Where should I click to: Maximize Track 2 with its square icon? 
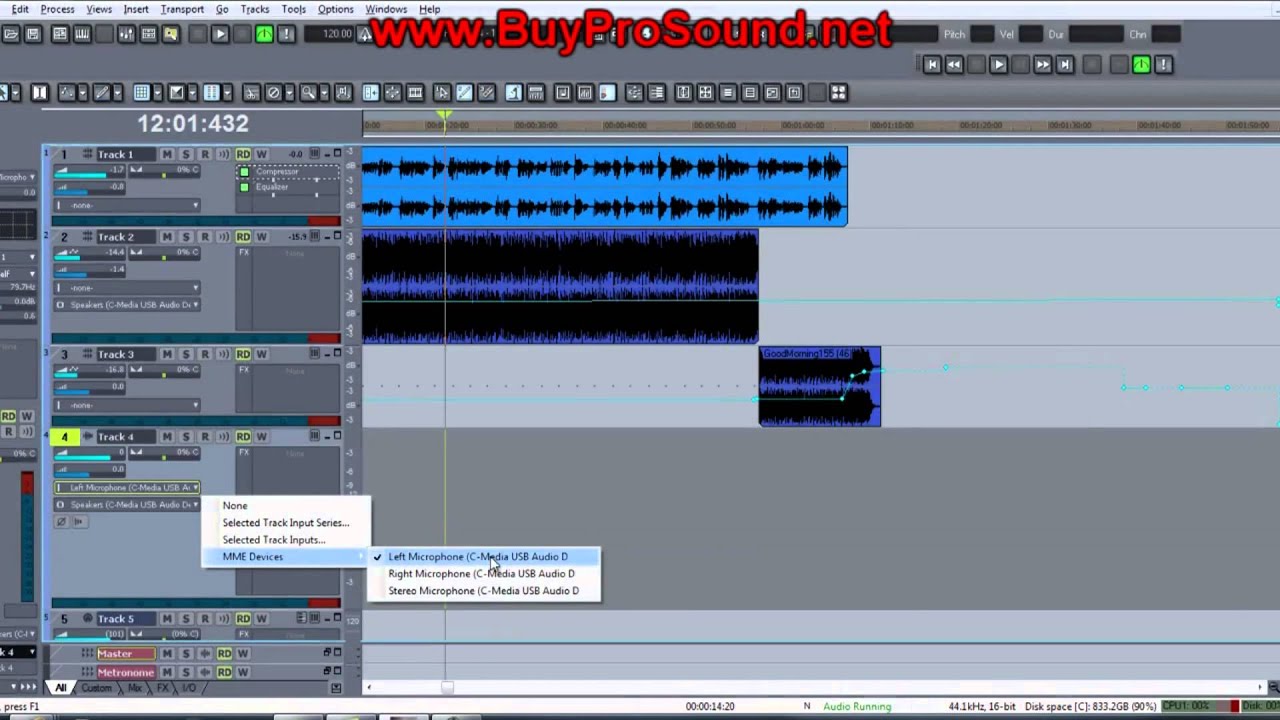click(x=337, y=236)
